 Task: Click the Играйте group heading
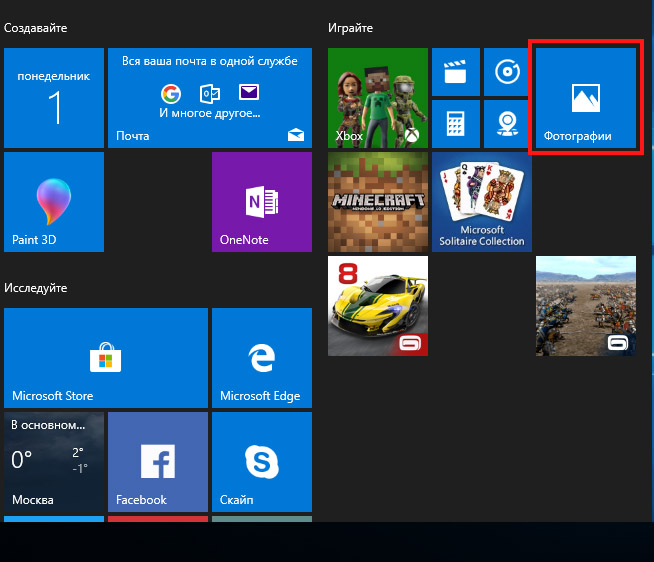(x=350, y=28)
